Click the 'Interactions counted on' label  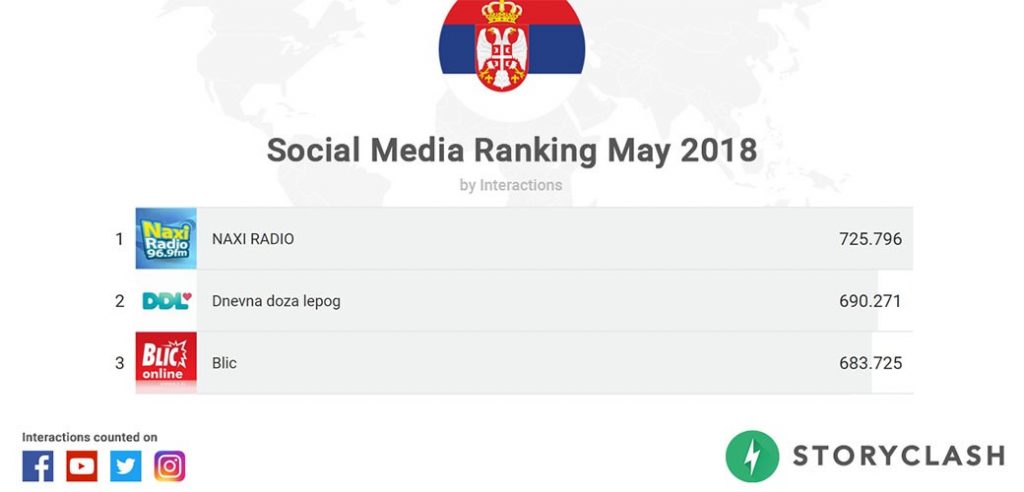tap(89, 437)
